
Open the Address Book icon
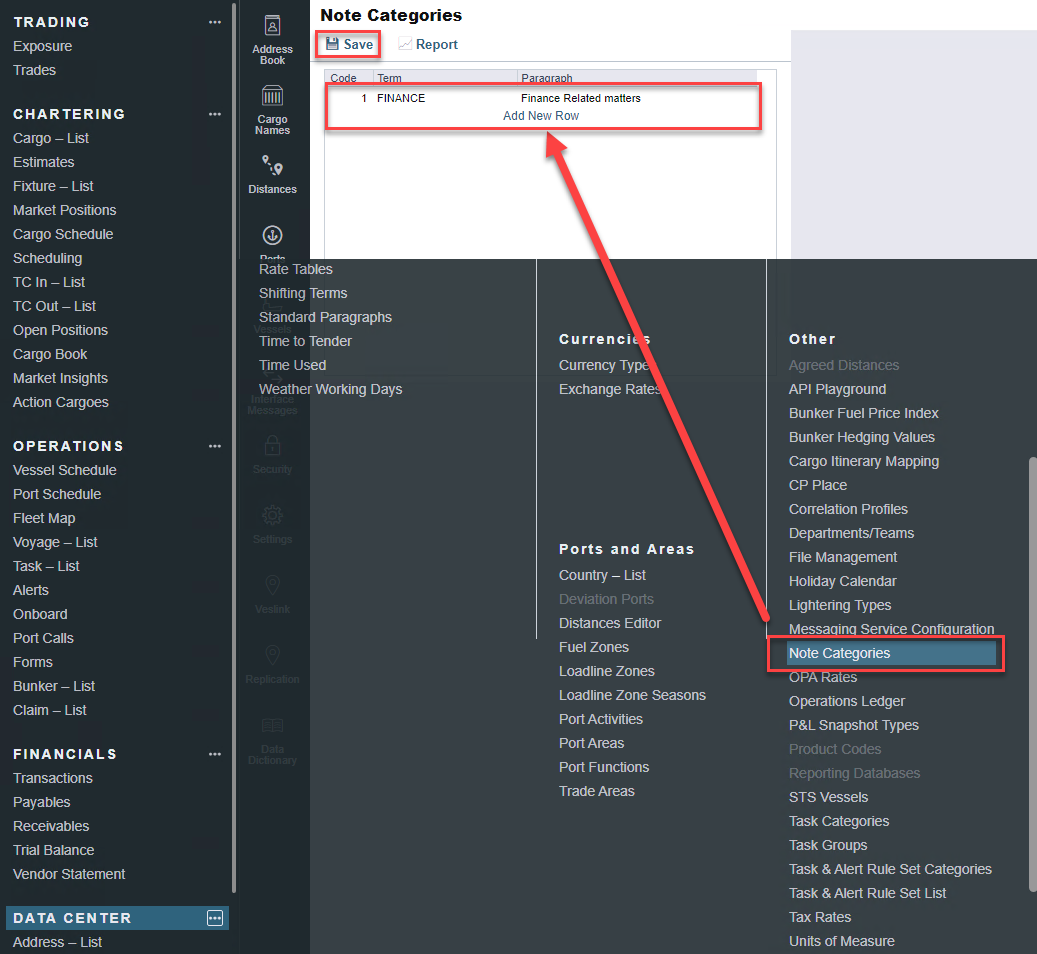click(x=272, y=27)
